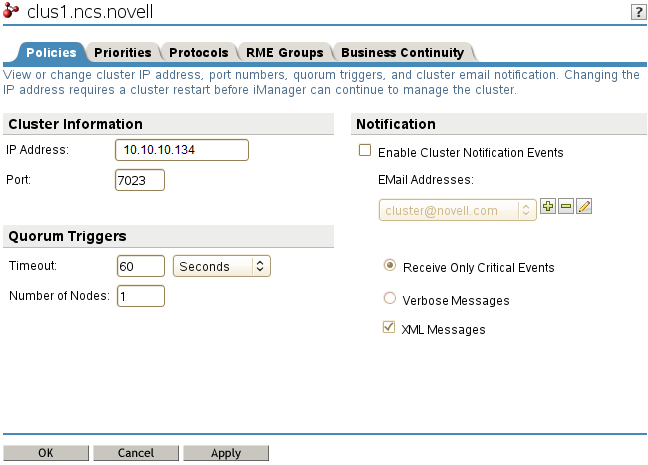
Task: Select Receive Only Critical Events option
Action: pyautogui.click(x=390, y=266)
